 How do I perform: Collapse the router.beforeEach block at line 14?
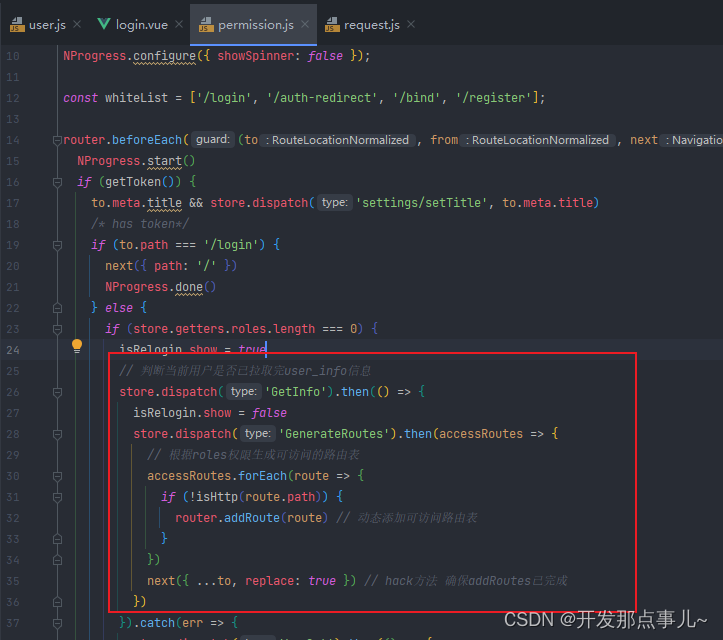[x=58, y=140]
